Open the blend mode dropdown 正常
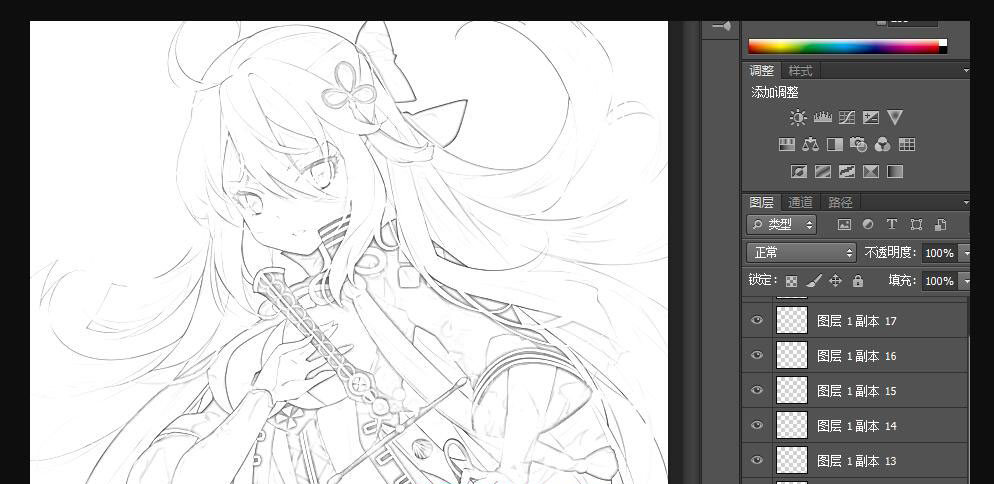 (801, 252)
